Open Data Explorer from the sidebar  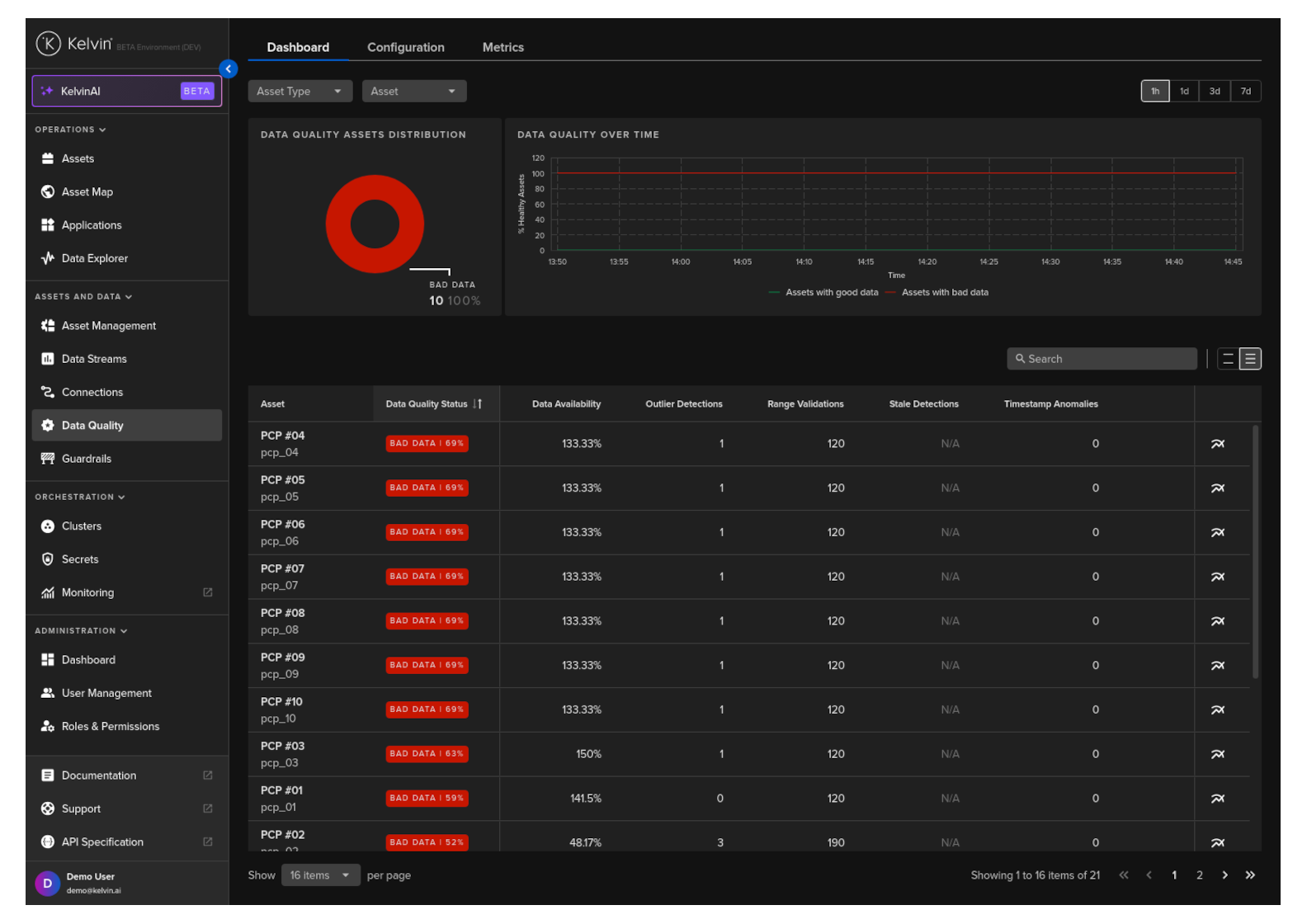tap(94, 258)
